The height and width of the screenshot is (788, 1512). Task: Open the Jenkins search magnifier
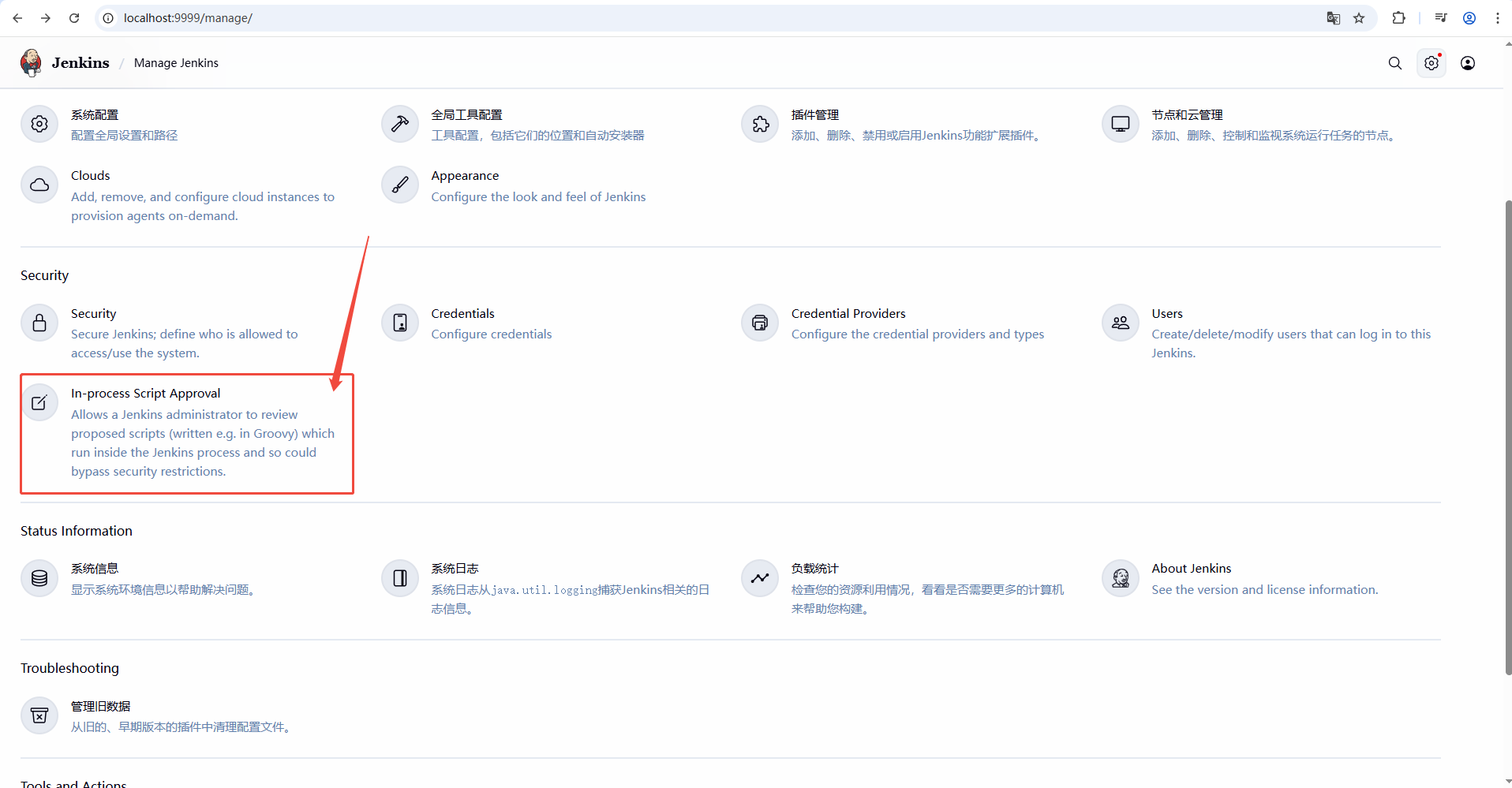pos(1395,63)
